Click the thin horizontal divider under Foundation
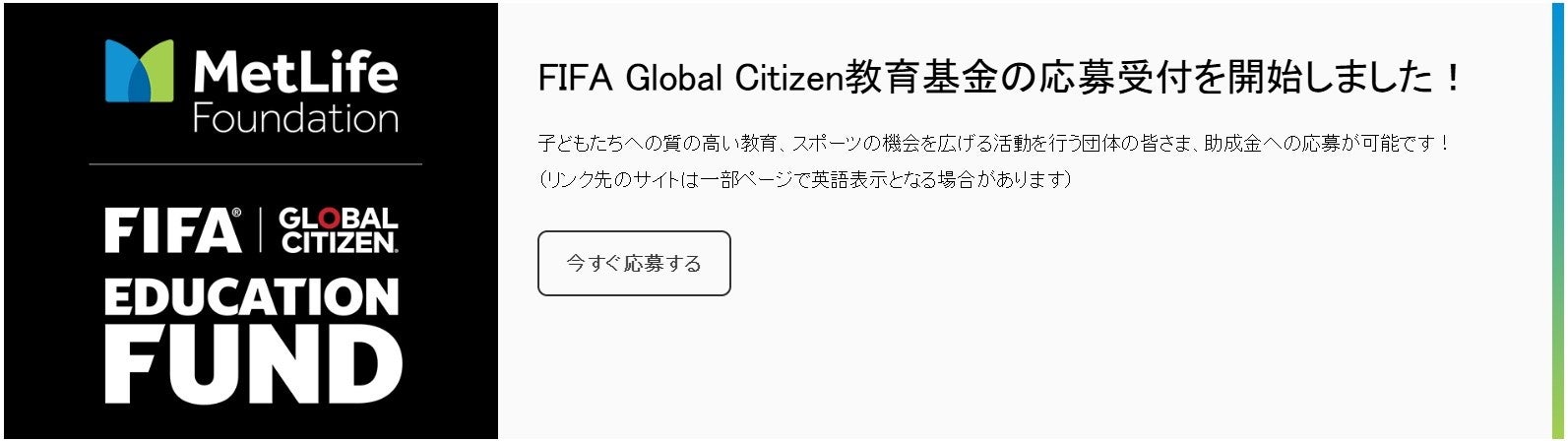This screenshot has height=441, width=1568. tap(255, 164)
